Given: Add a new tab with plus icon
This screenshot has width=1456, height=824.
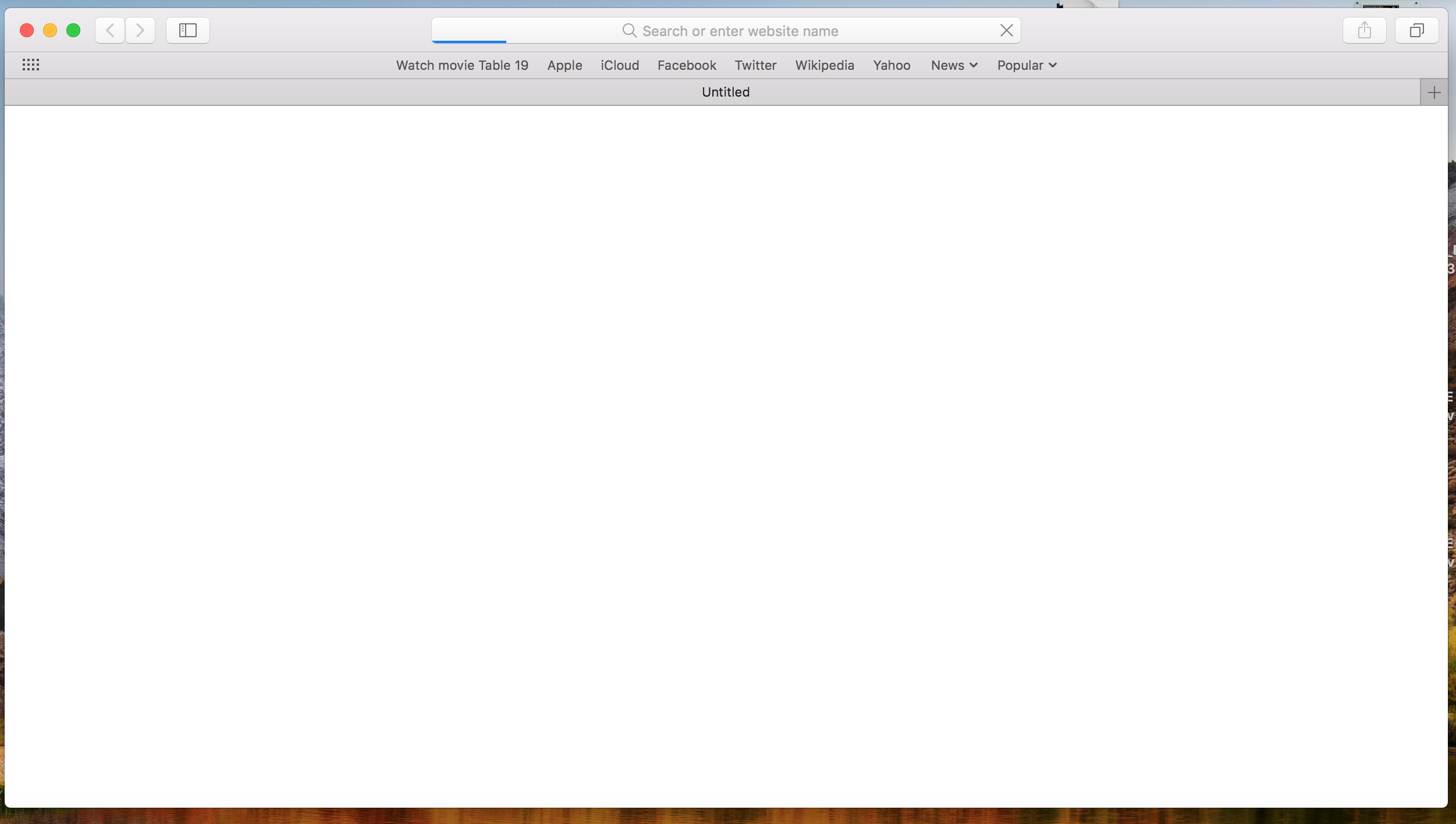Looking at the screenshot, I should point(1434,93).
